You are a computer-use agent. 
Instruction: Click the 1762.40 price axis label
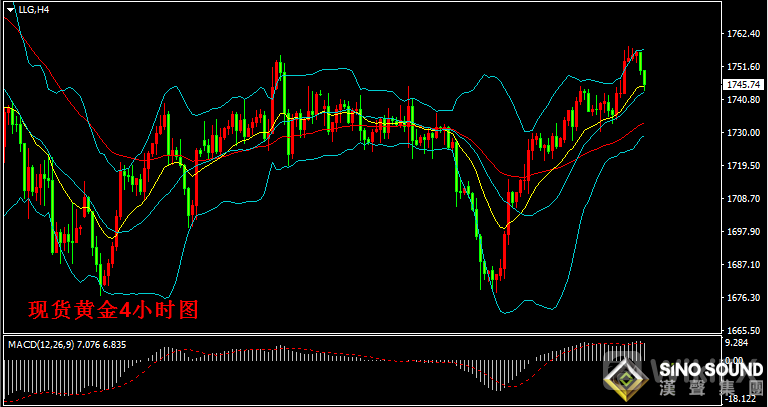click(x=741, y=34)
